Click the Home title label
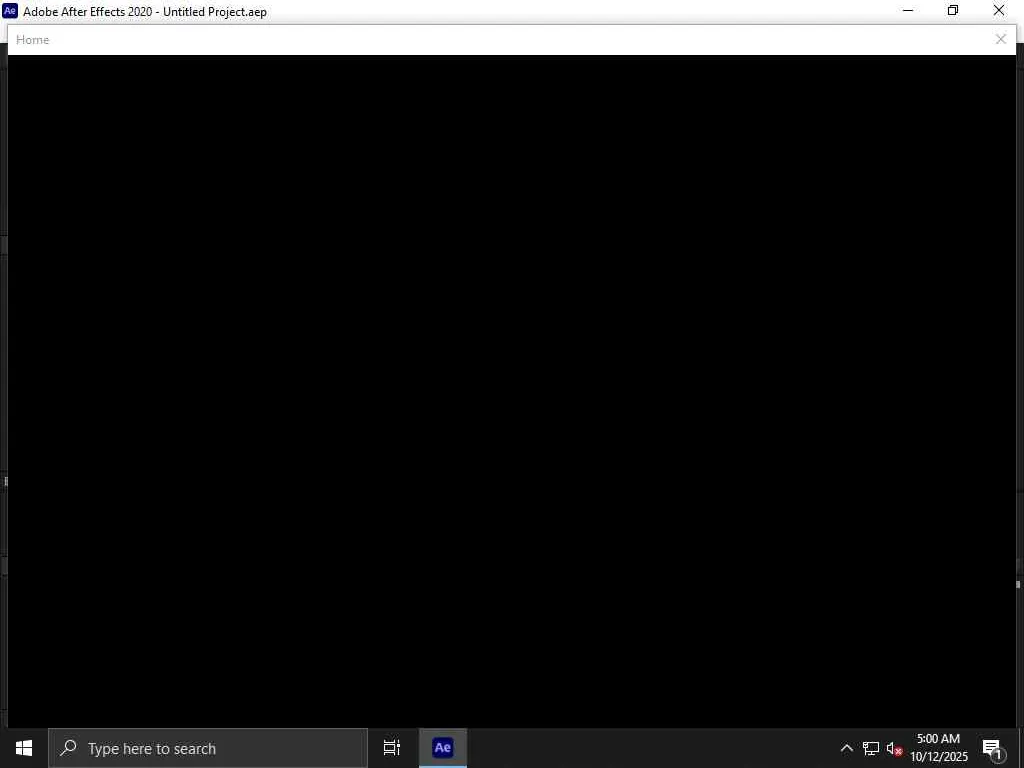 pos(33,40)
